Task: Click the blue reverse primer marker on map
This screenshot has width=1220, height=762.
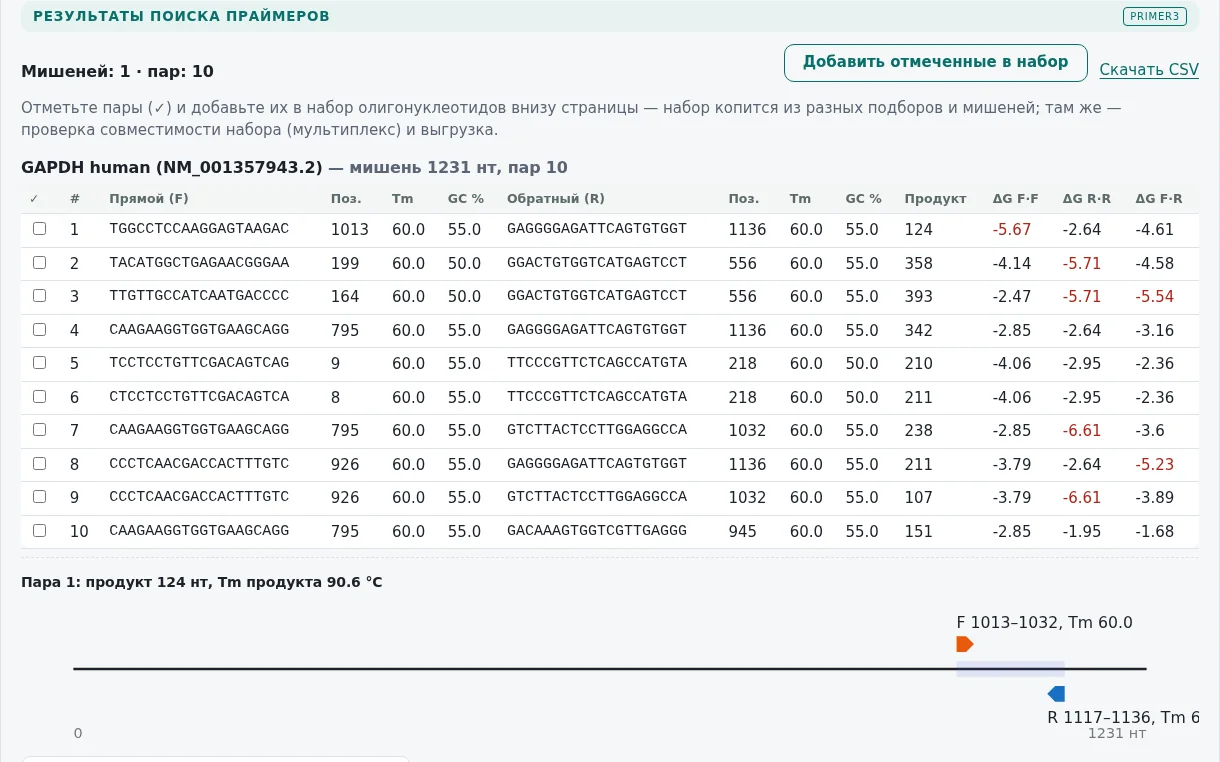Action: point(1056,694)
